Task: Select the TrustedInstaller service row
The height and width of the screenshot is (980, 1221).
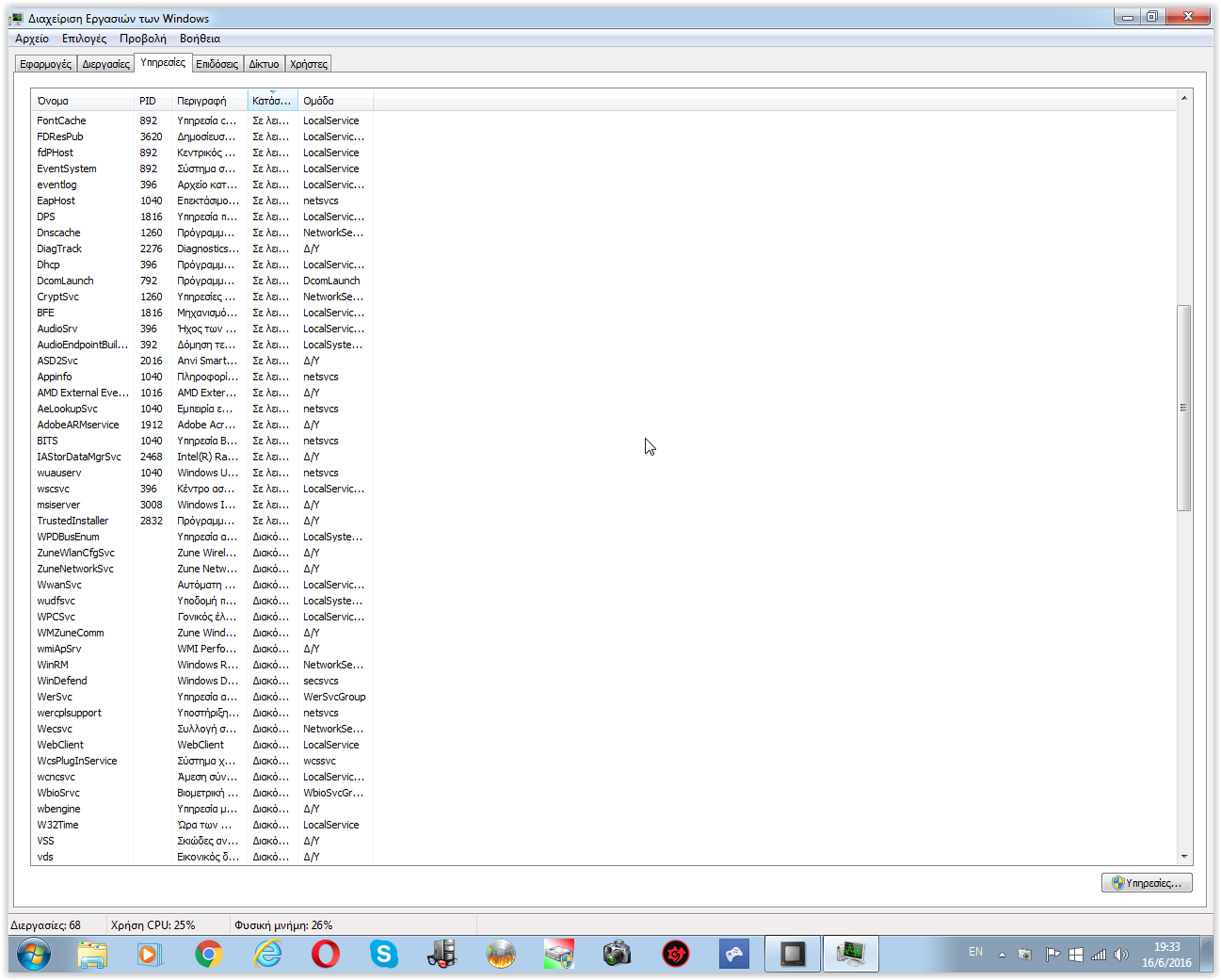Action: point(202,521)
